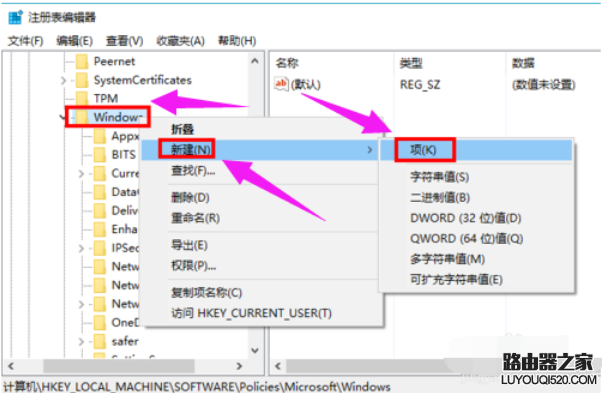Select the Peernet folder icon

pos(82,61)
